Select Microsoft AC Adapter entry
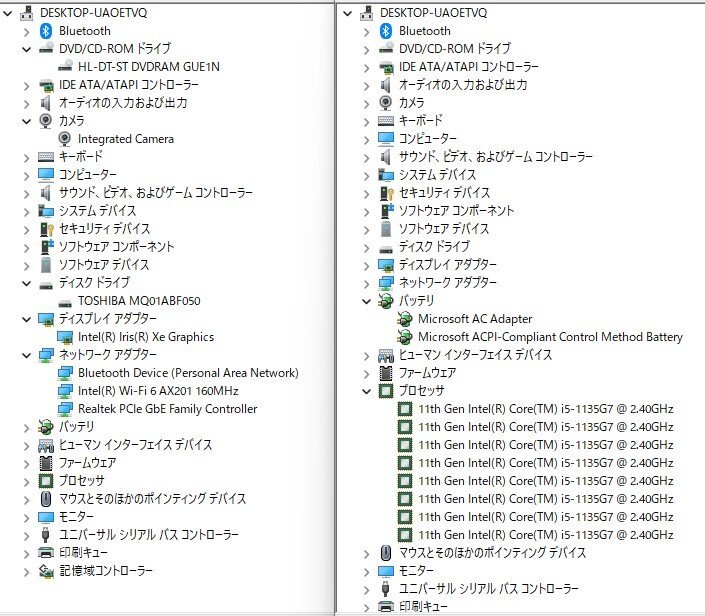The height and width of the screenshot is (616, 705). [475, 319]
